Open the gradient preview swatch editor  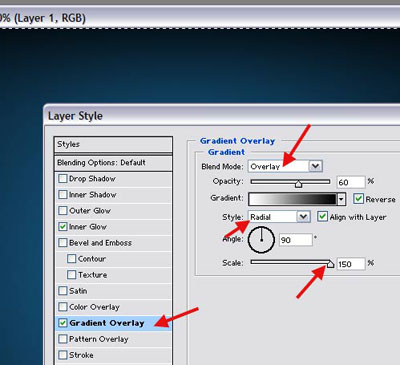point(293,199)
